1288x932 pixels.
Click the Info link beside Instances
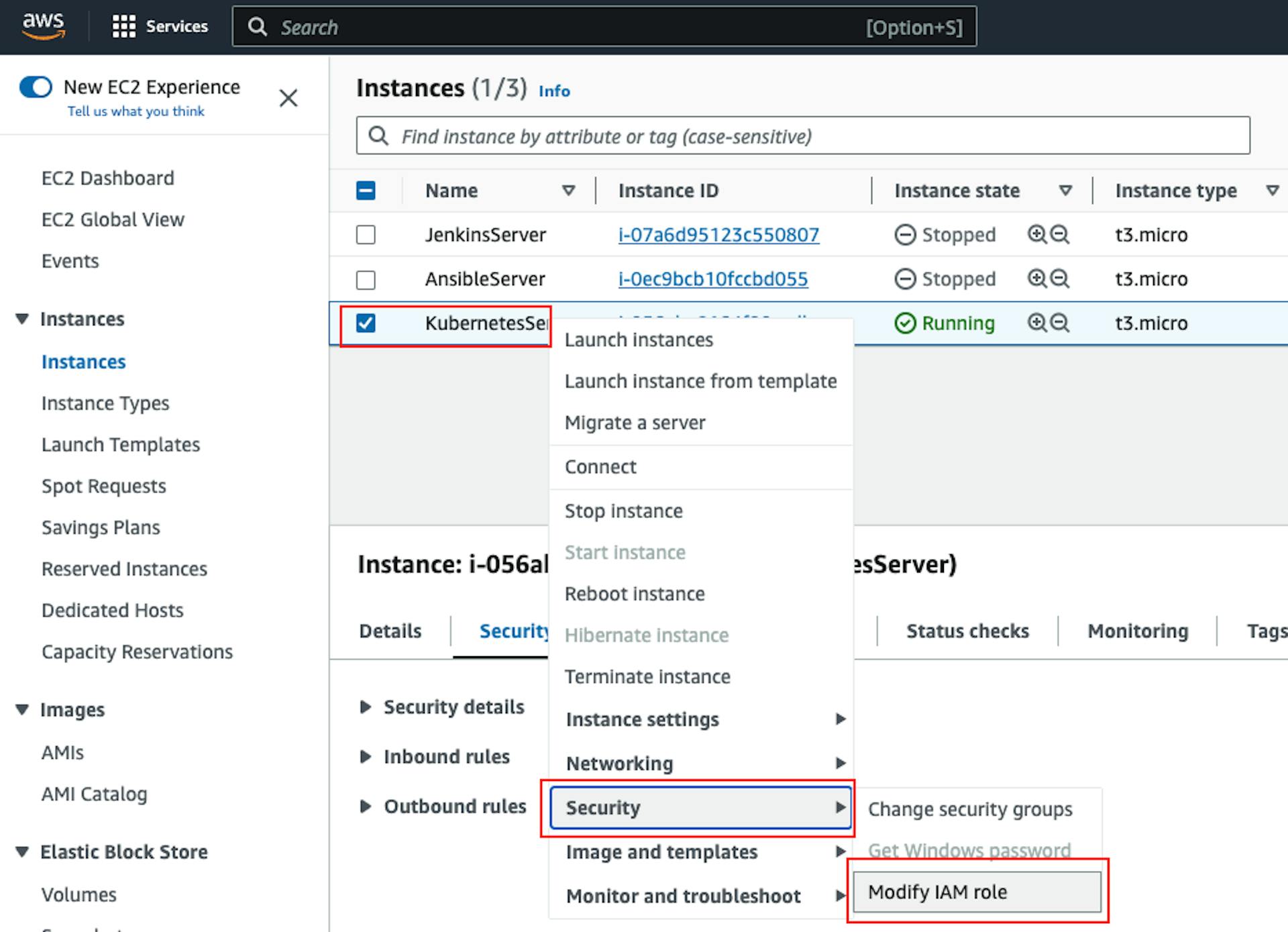(x=554, y=91)
